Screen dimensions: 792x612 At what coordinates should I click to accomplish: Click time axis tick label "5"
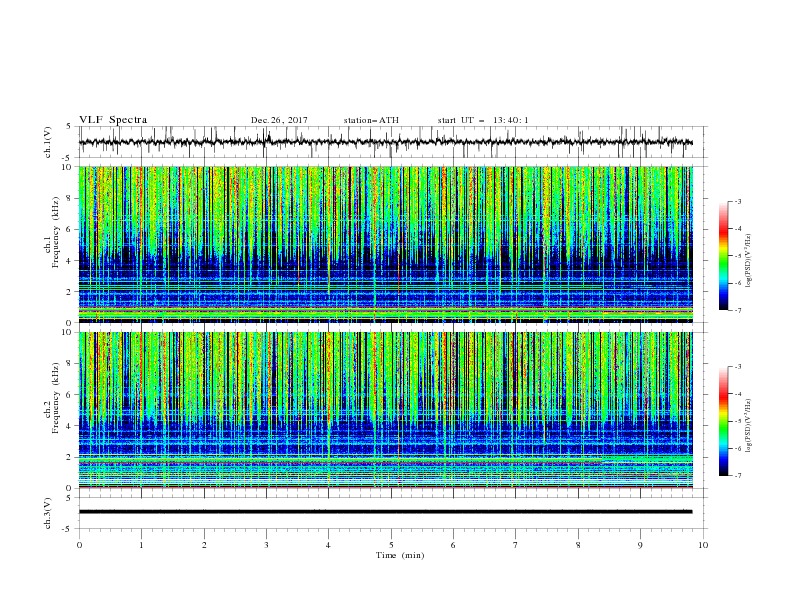(391, 545)
